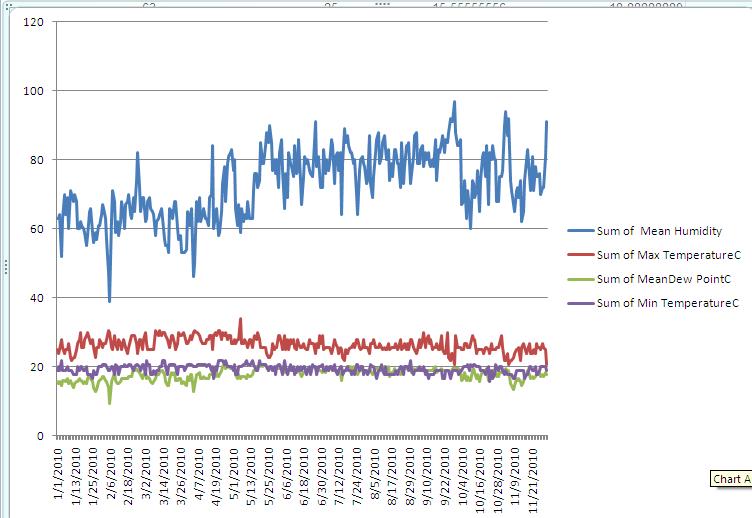This screenshot has width=752, height=518.
Task: Click the 120 value on the vertical axis
Action: [x=33, y=22]
